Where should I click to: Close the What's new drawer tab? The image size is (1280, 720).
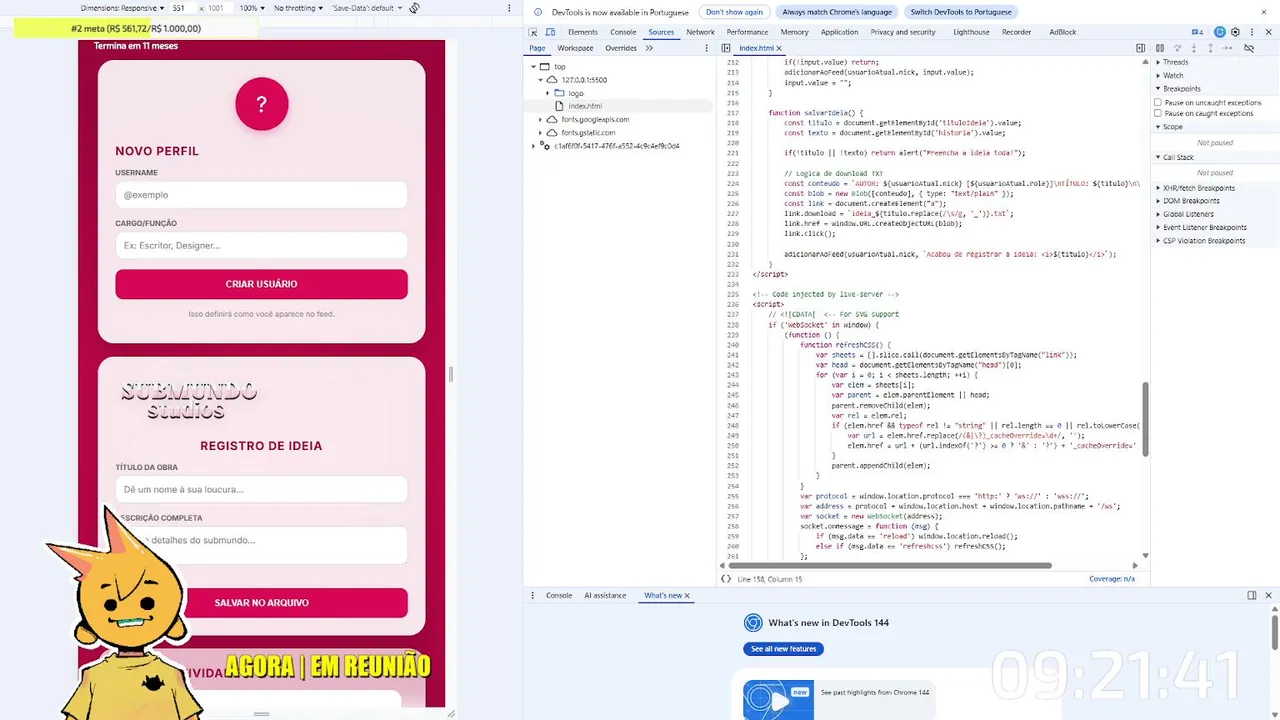(687, 596)
